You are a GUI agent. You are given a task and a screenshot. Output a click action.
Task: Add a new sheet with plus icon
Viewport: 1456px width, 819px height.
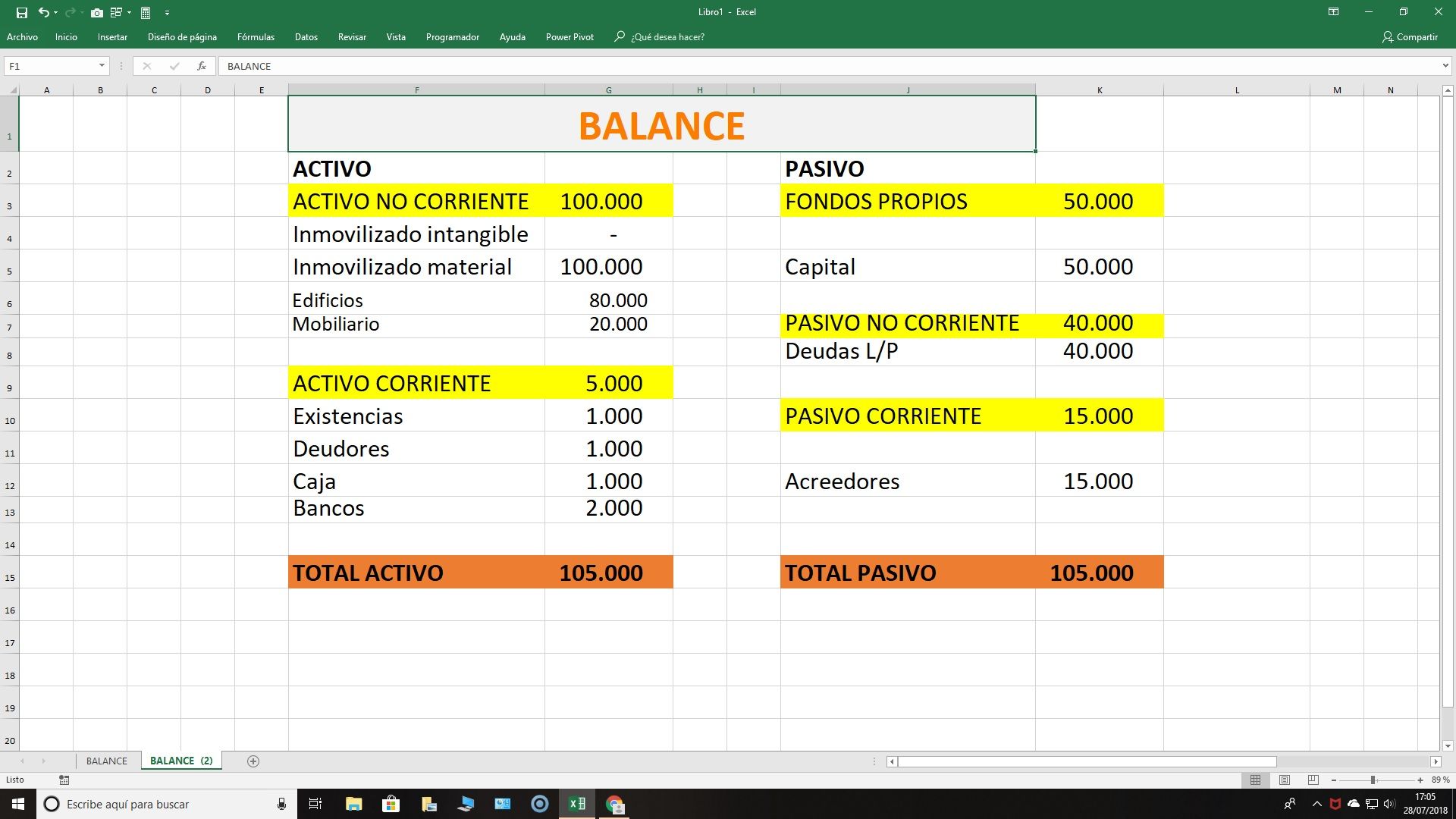point(253,761)
